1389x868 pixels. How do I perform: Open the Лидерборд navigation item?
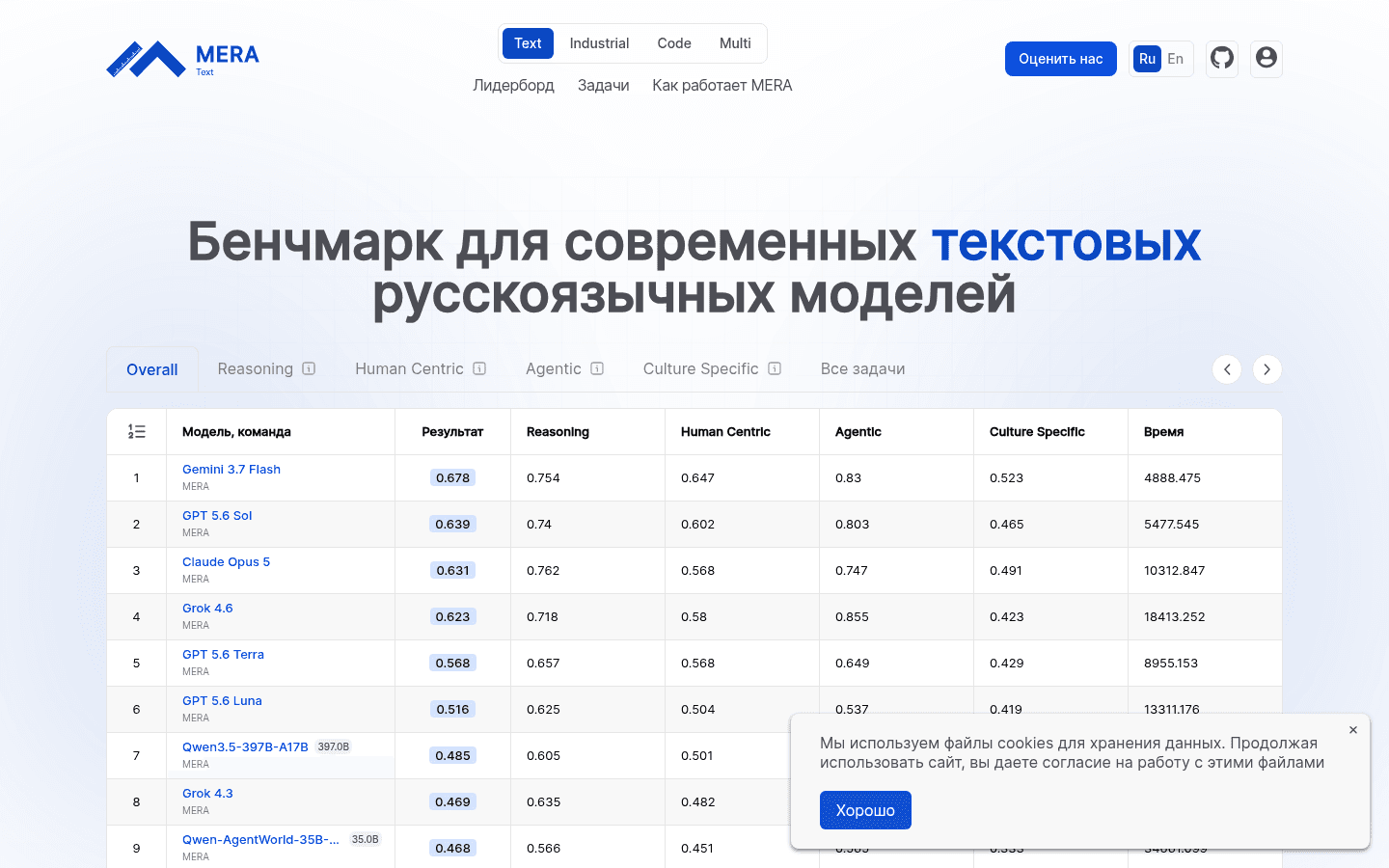click(x=513, y=85)
